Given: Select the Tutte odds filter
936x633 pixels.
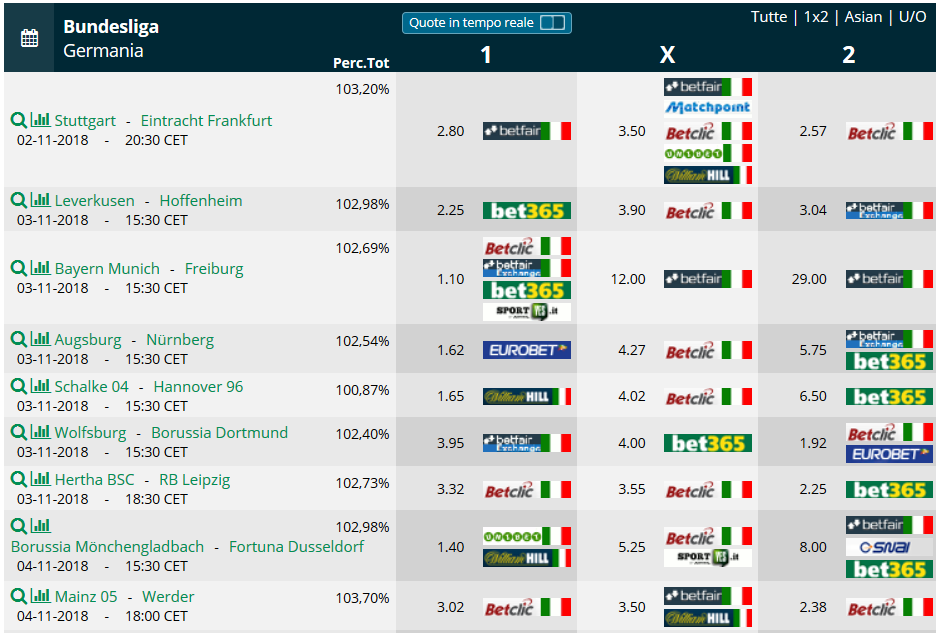Looking at the screenshot, I should point(769,17).
